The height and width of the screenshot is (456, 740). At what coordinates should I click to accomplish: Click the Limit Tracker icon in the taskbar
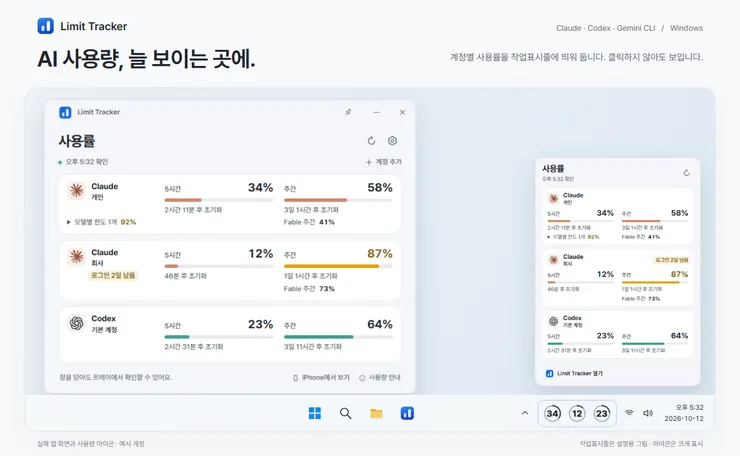coord(407,414)
